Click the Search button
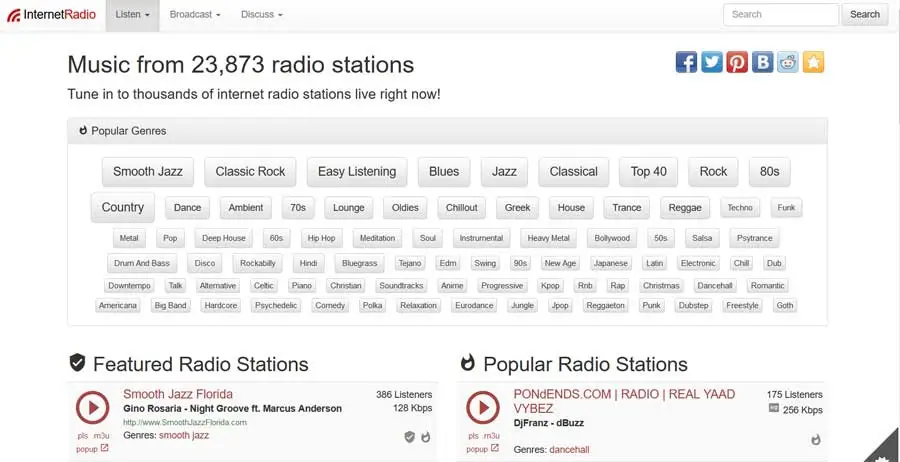This screenshot has height=462, width=900. [x=864, y=15]
